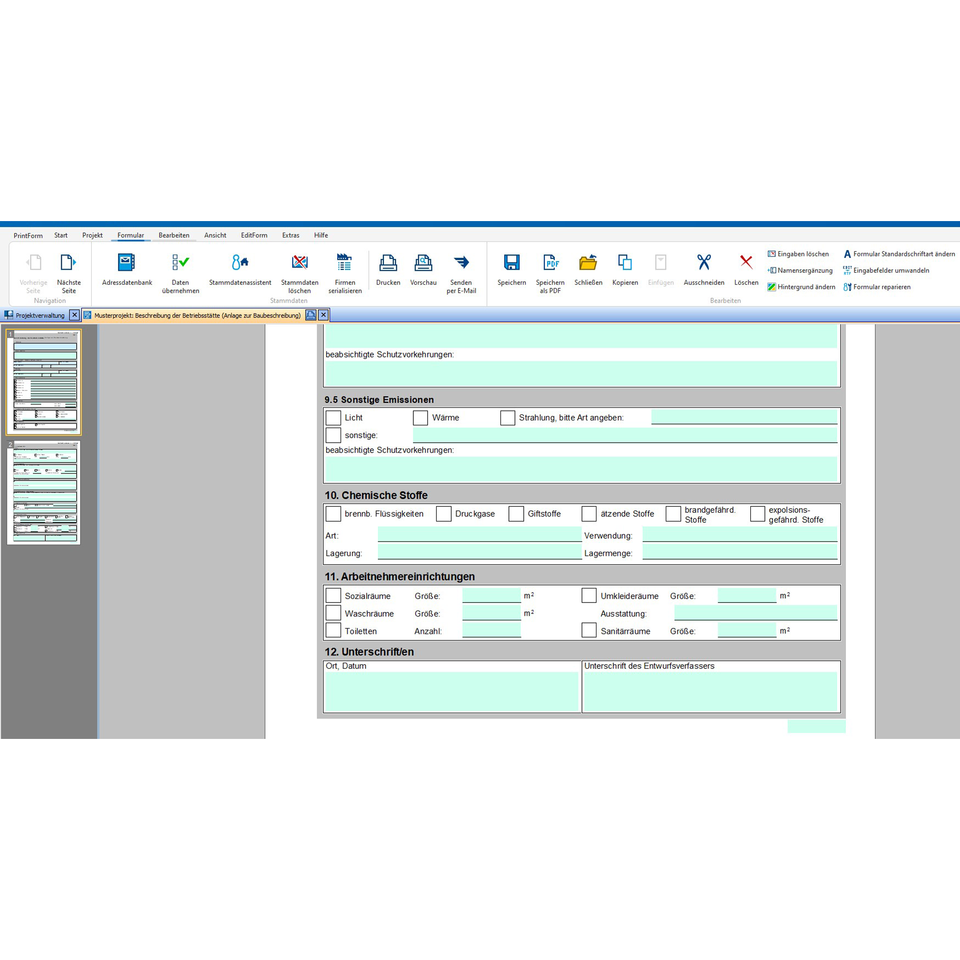
Task: Check expolsionsgefährd. Stoffe checkbox
Action: tap(757, 514)
